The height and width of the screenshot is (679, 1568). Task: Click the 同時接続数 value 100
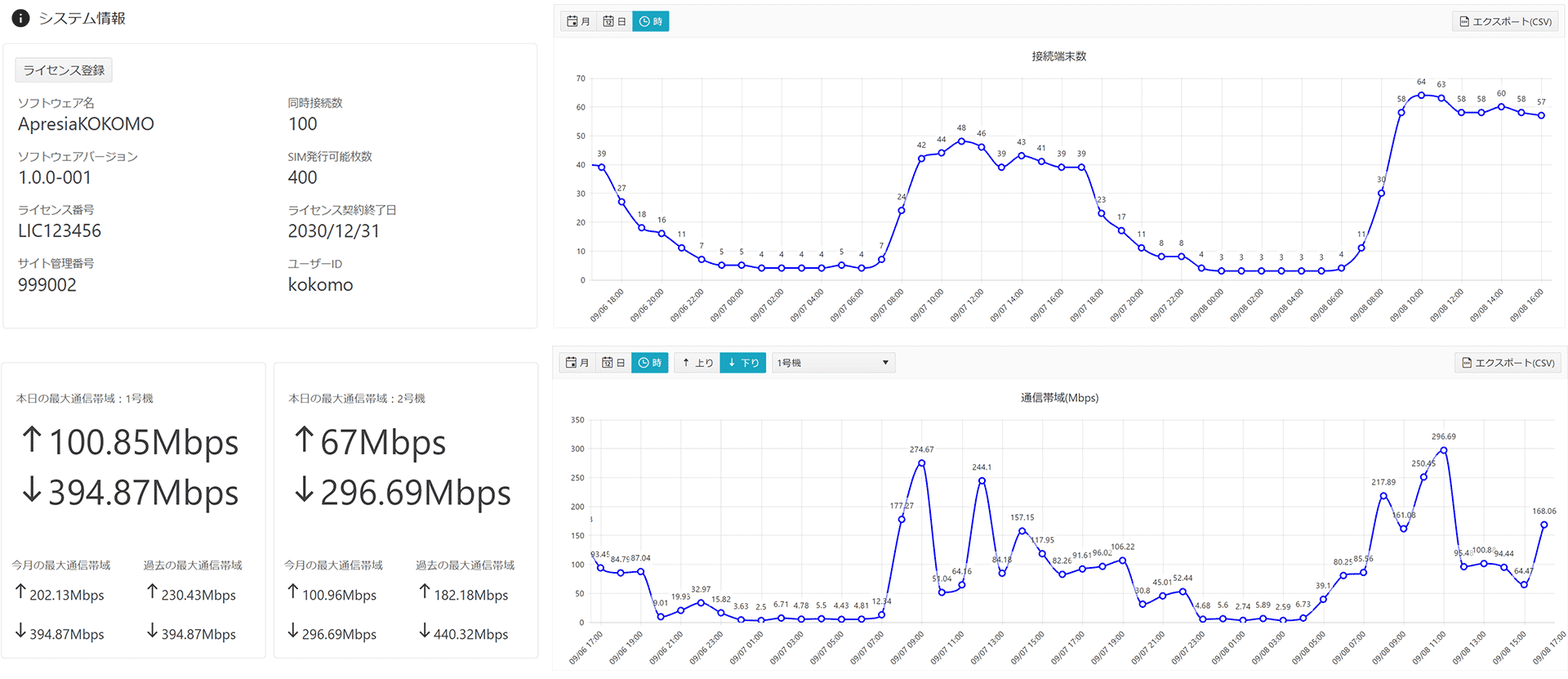tap(303, 124)
